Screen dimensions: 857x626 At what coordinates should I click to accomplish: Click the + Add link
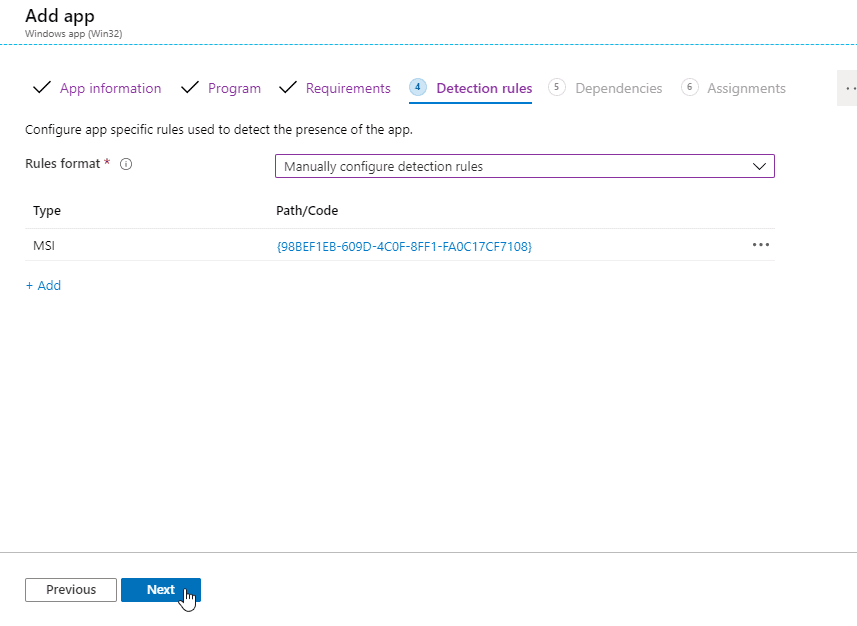tap(43, 285)
